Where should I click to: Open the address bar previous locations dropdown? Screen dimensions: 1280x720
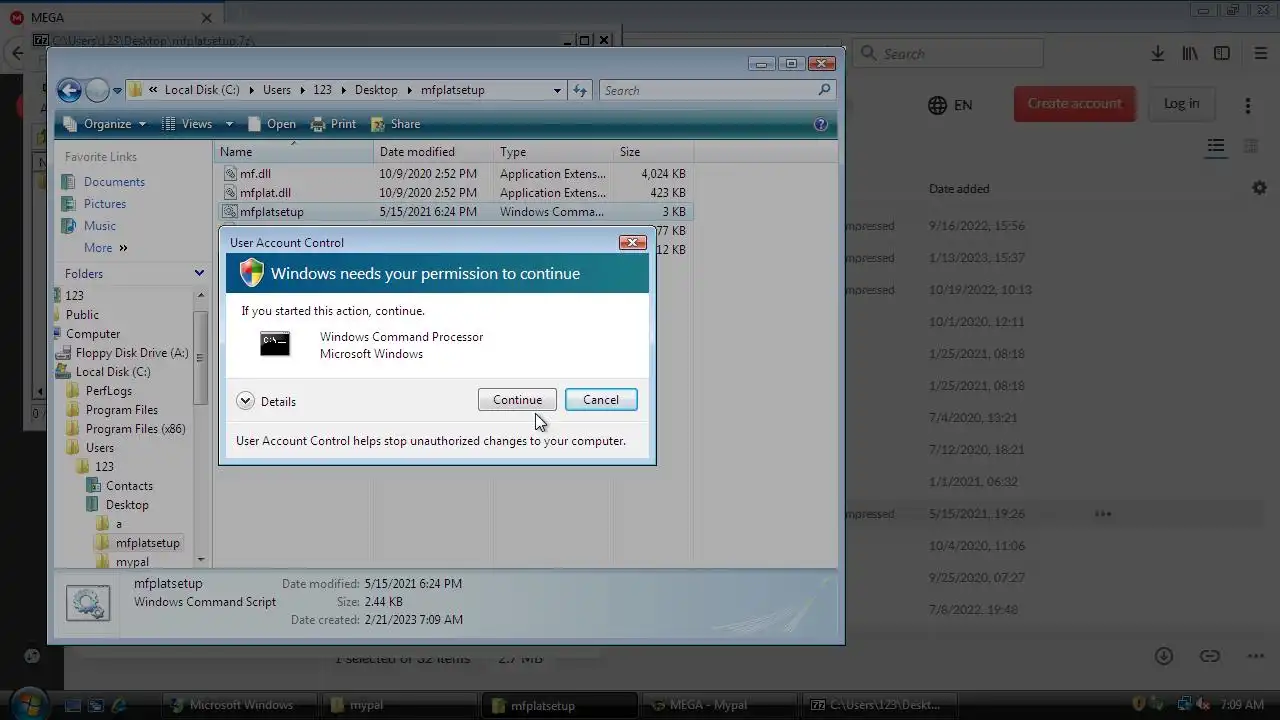pyautogui.click(x=557, y=90)
